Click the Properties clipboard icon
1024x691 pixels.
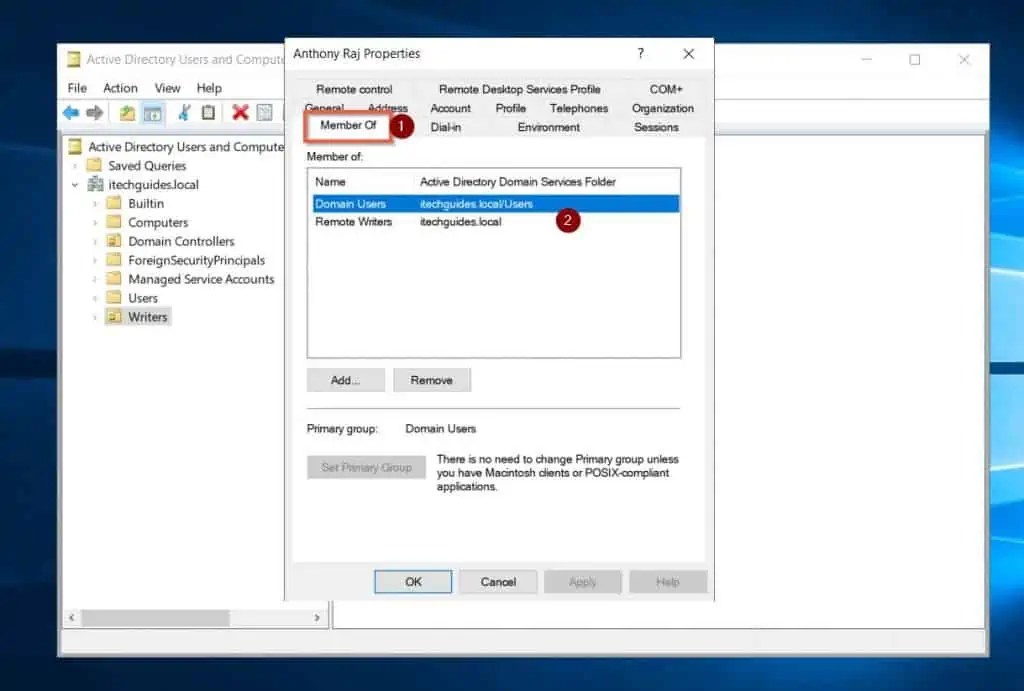pos(208,113)
